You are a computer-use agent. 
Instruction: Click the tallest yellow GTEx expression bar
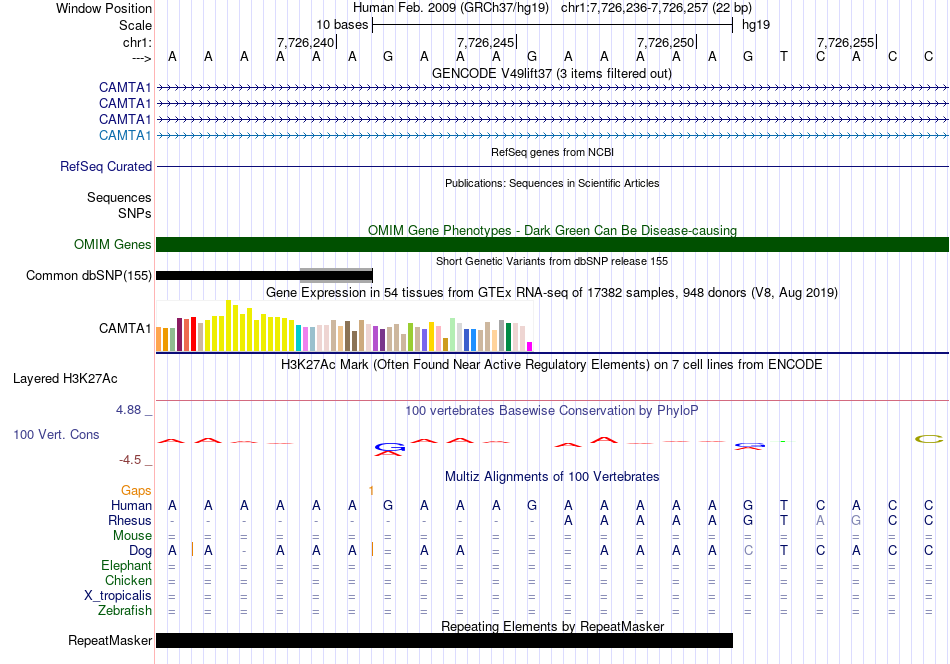(x=228, y=326)
